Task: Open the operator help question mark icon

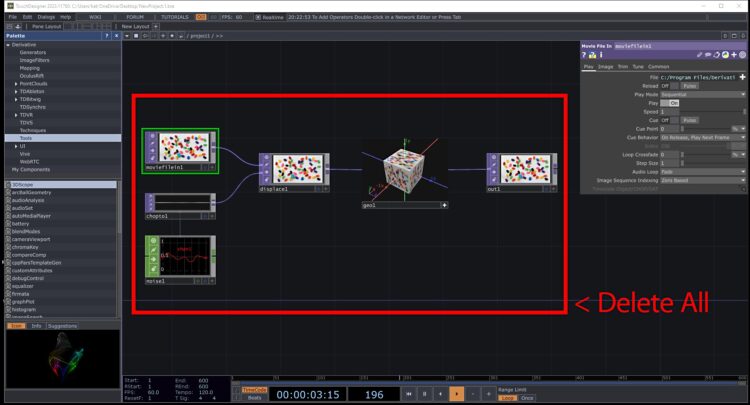Action: 584,55
